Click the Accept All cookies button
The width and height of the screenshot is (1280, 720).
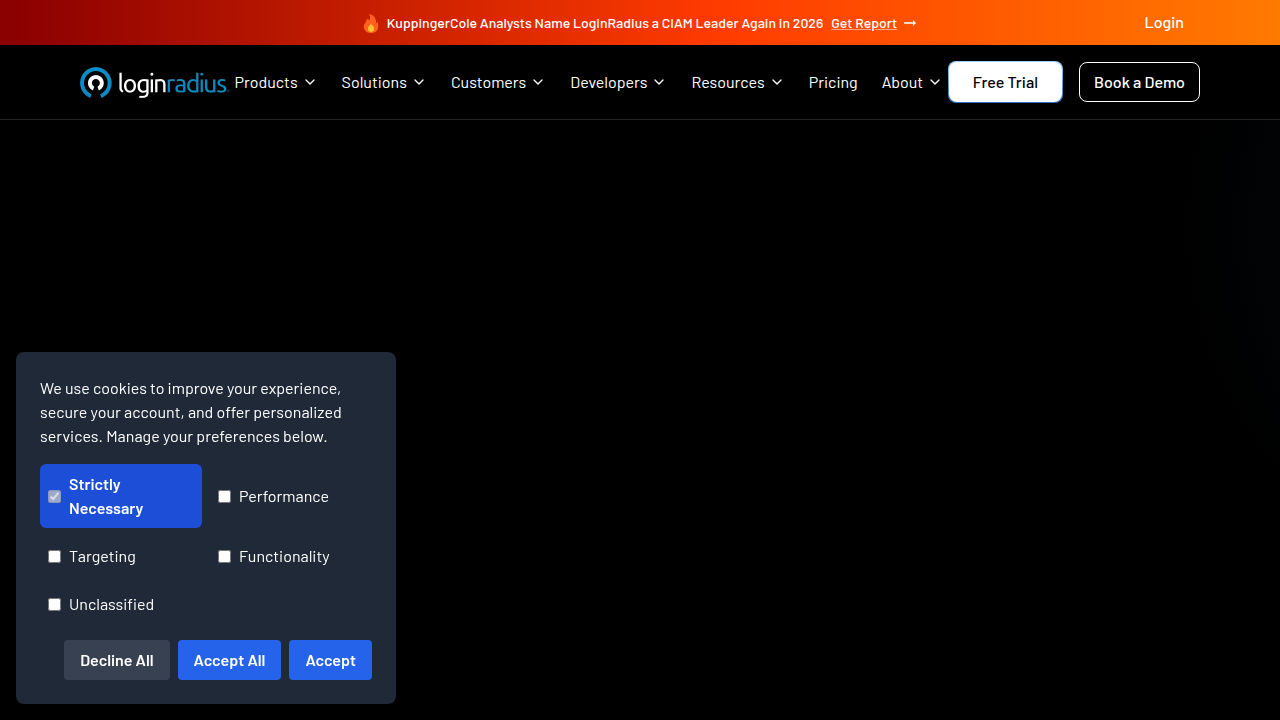tap(229, 660)
